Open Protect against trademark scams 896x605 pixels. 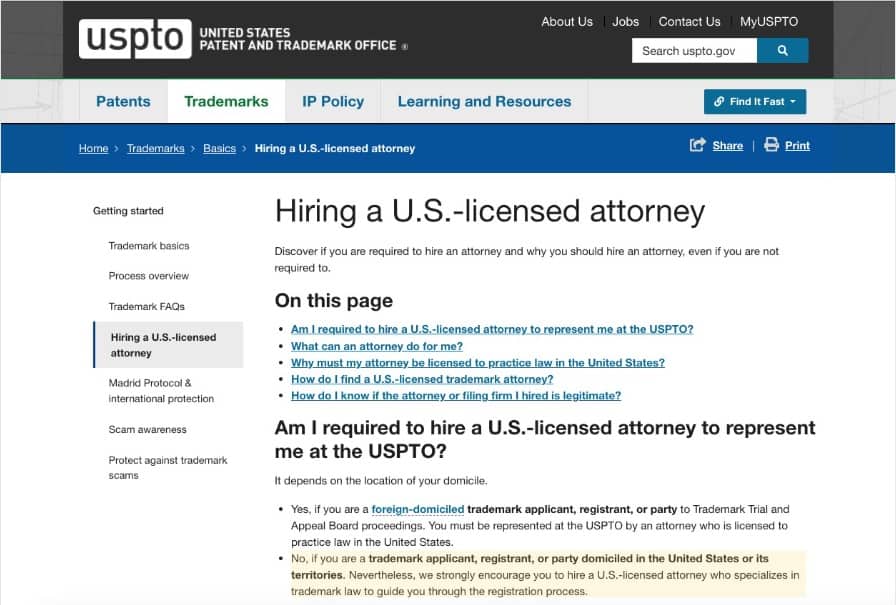[167, 468]
